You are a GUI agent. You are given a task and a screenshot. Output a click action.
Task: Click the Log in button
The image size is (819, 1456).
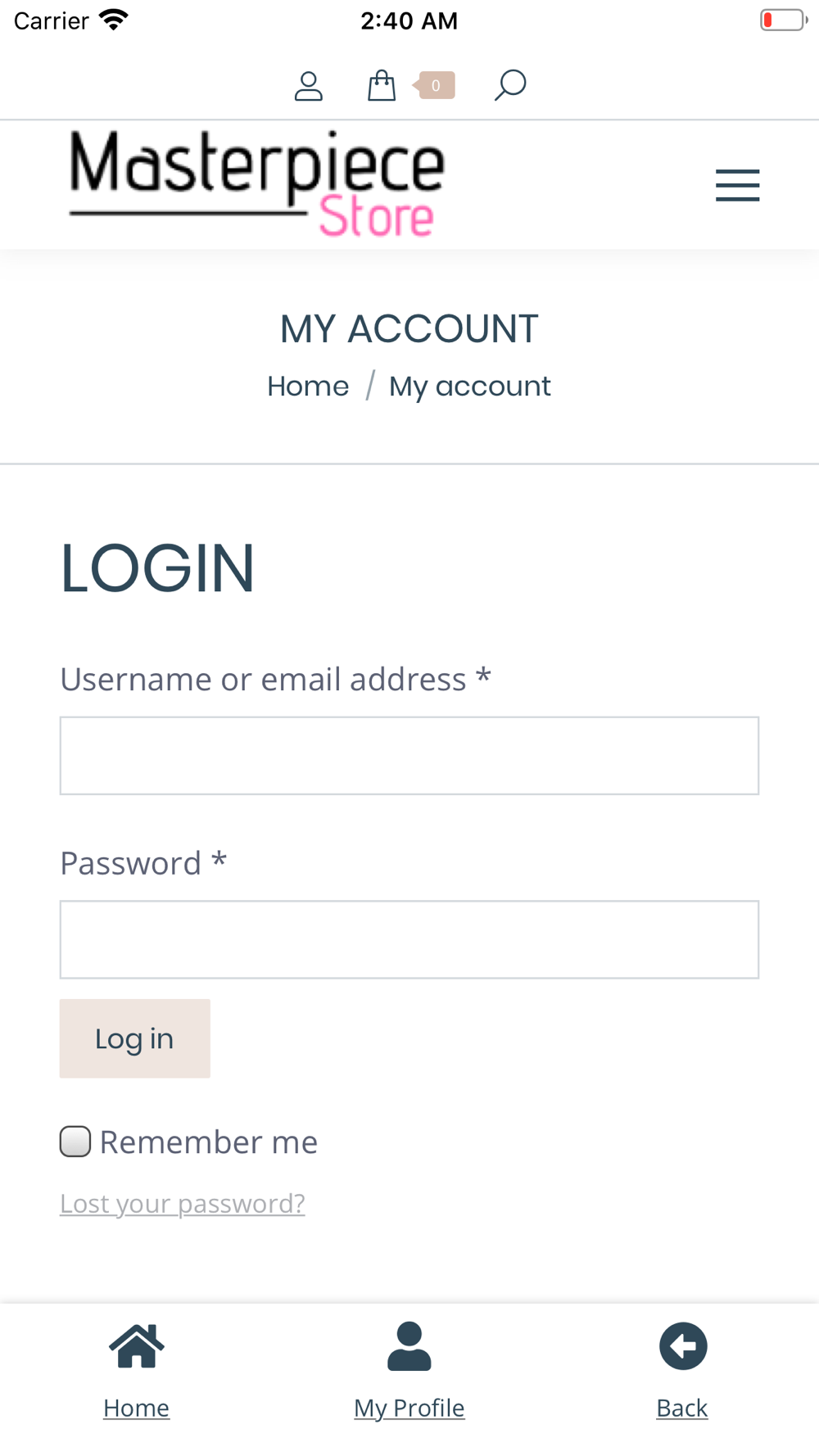click(135, 1038)
